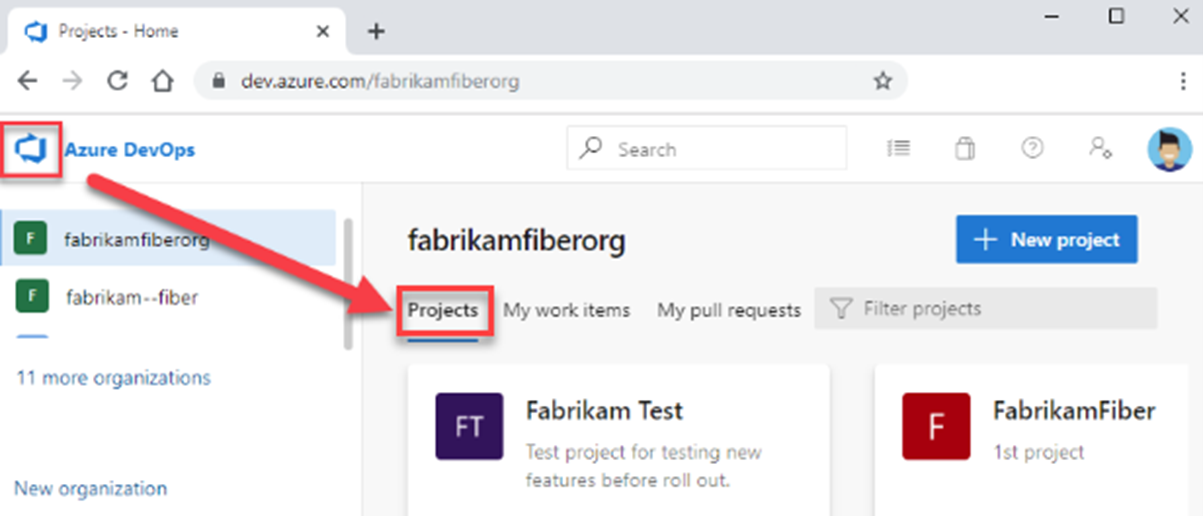Open the Fabrikam Test project card

pyautogui.click(x=618, y=440)
